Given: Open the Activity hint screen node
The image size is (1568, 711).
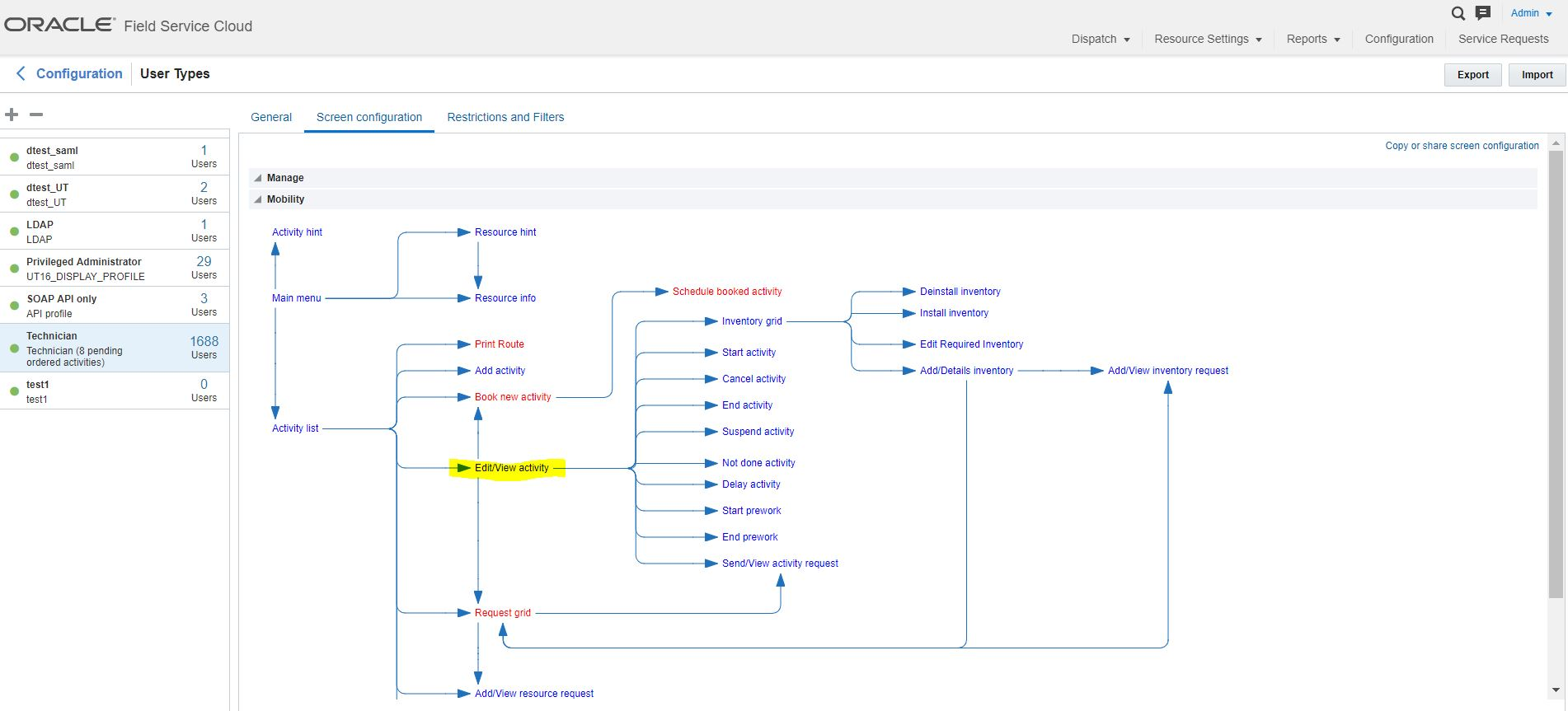Looking at the screenshot, I should pyautogui.click(x=297, y=232).
